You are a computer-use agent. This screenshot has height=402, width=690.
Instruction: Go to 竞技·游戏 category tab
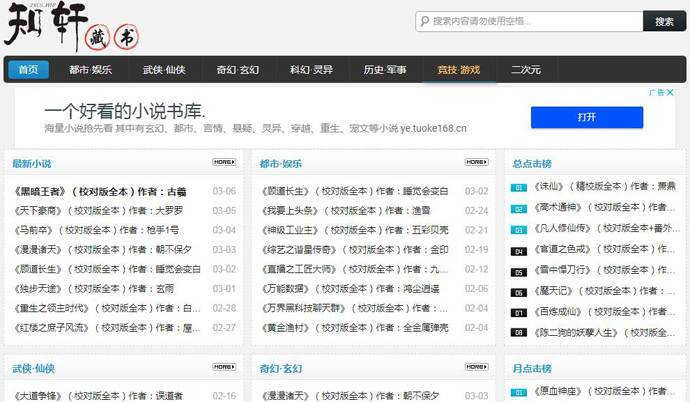pyautogui.click(x=458, y=70)
